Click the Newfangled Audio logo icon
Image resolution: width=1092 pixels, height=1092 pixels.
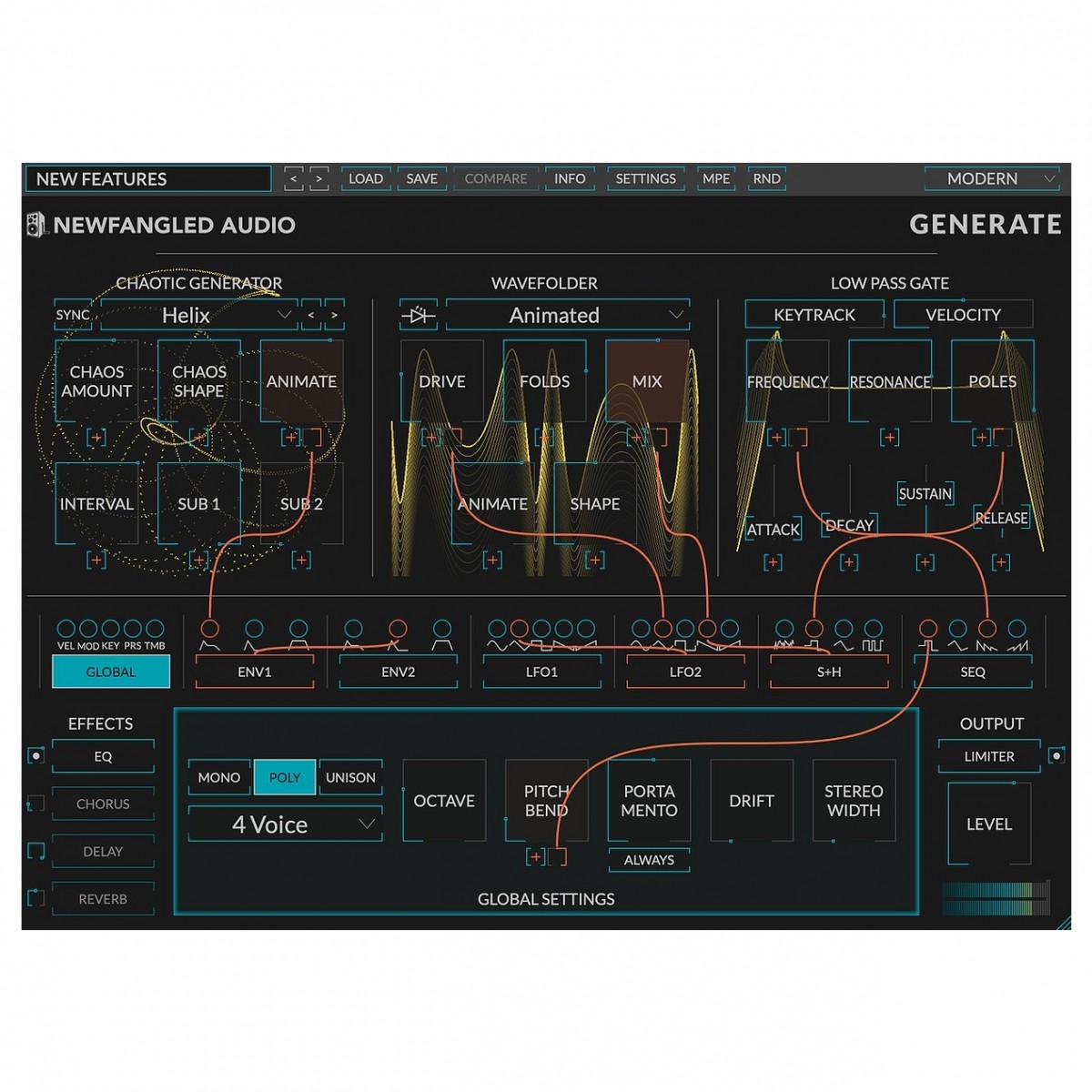pos(35,225)
